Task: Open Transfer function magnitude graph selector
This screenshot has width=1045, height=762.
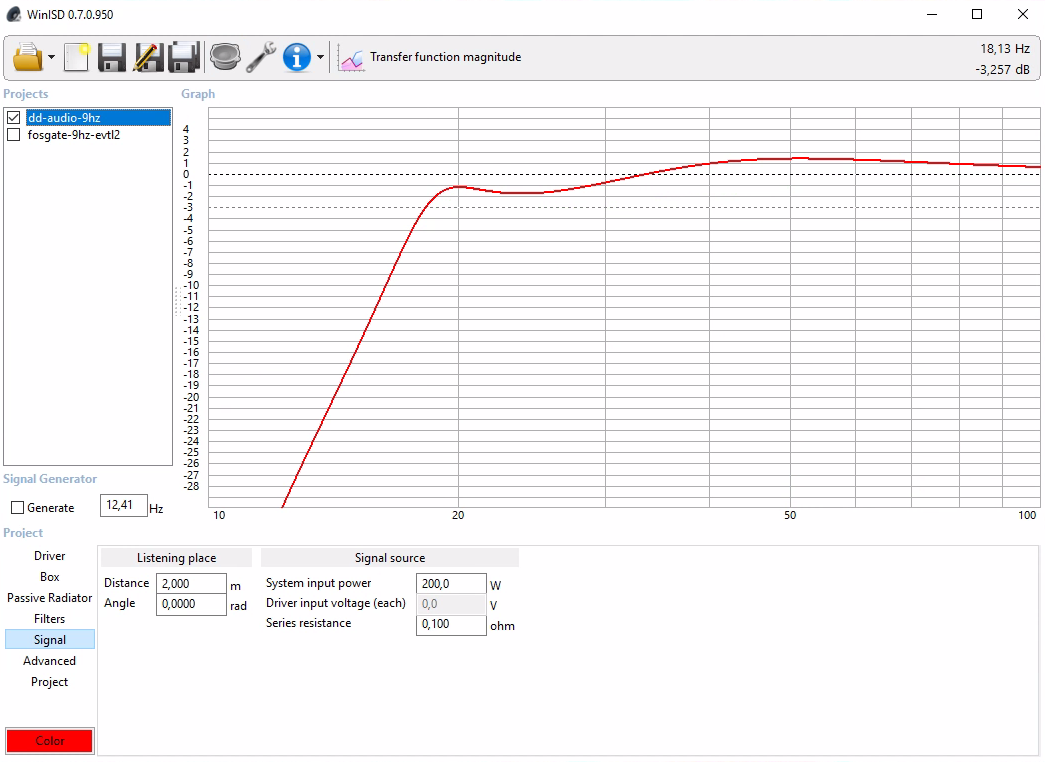Action: point(445,57)
